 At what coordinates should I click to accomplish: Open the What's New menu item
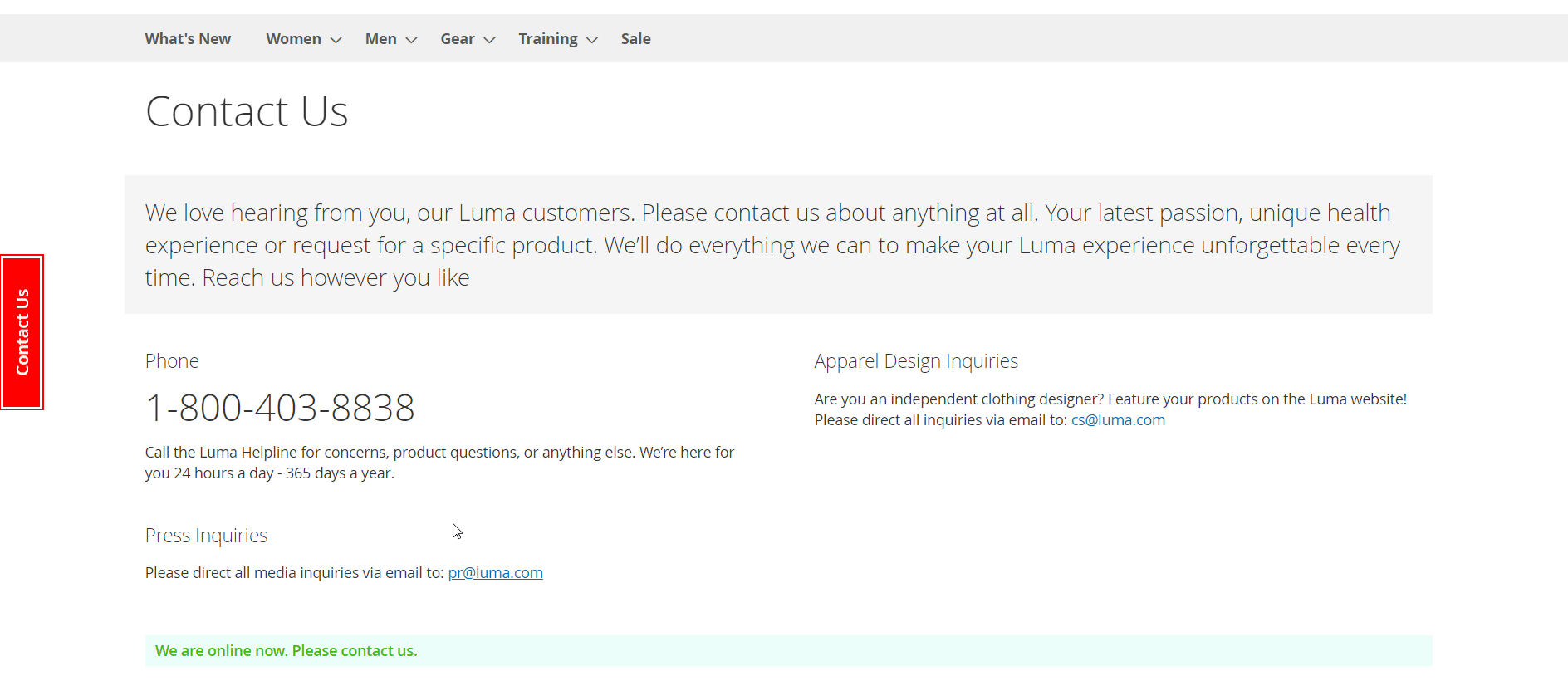(188, 39)
